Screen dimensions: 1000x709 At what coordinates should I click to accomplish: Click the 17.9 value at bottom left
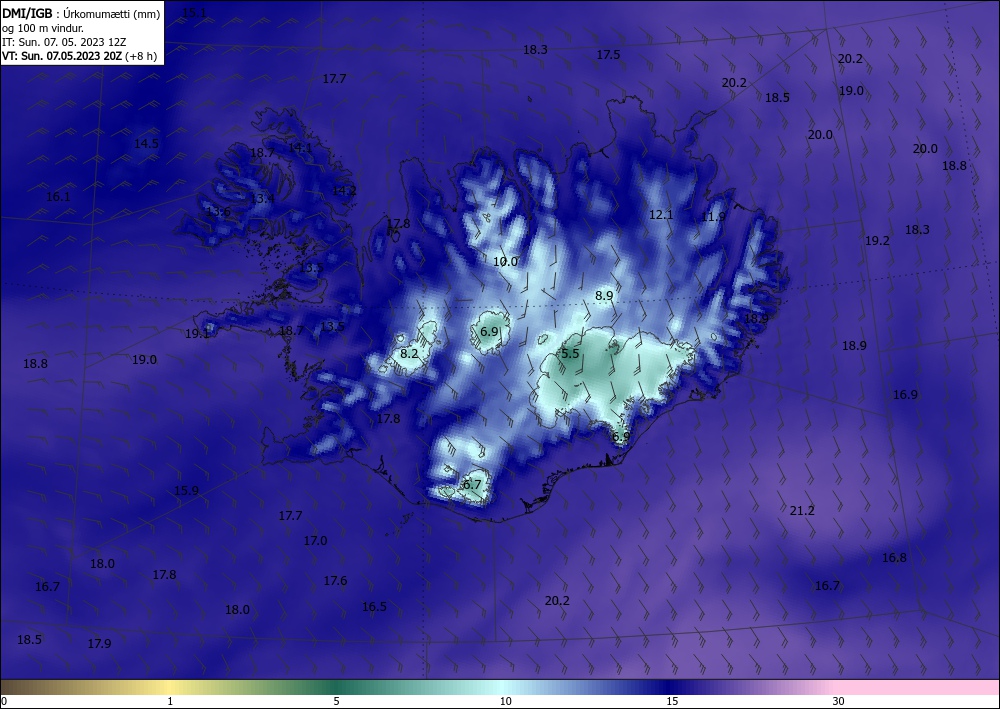click(x=99, y=644)
